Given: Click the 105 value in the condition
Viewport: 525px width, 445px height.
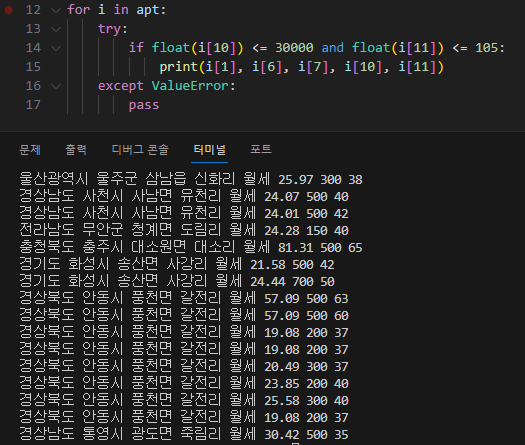Looking at the screenshot, I should click(x=486, y=48).
